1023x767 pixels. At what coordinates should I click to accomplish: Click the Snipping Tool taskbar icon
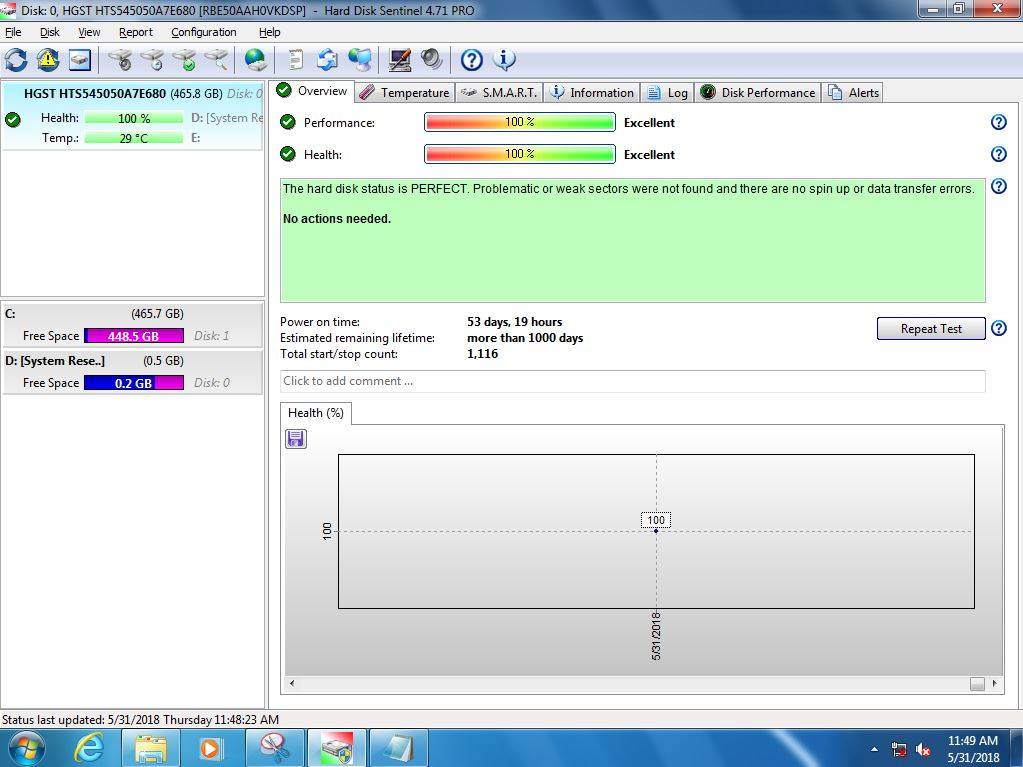click(274, 748)
